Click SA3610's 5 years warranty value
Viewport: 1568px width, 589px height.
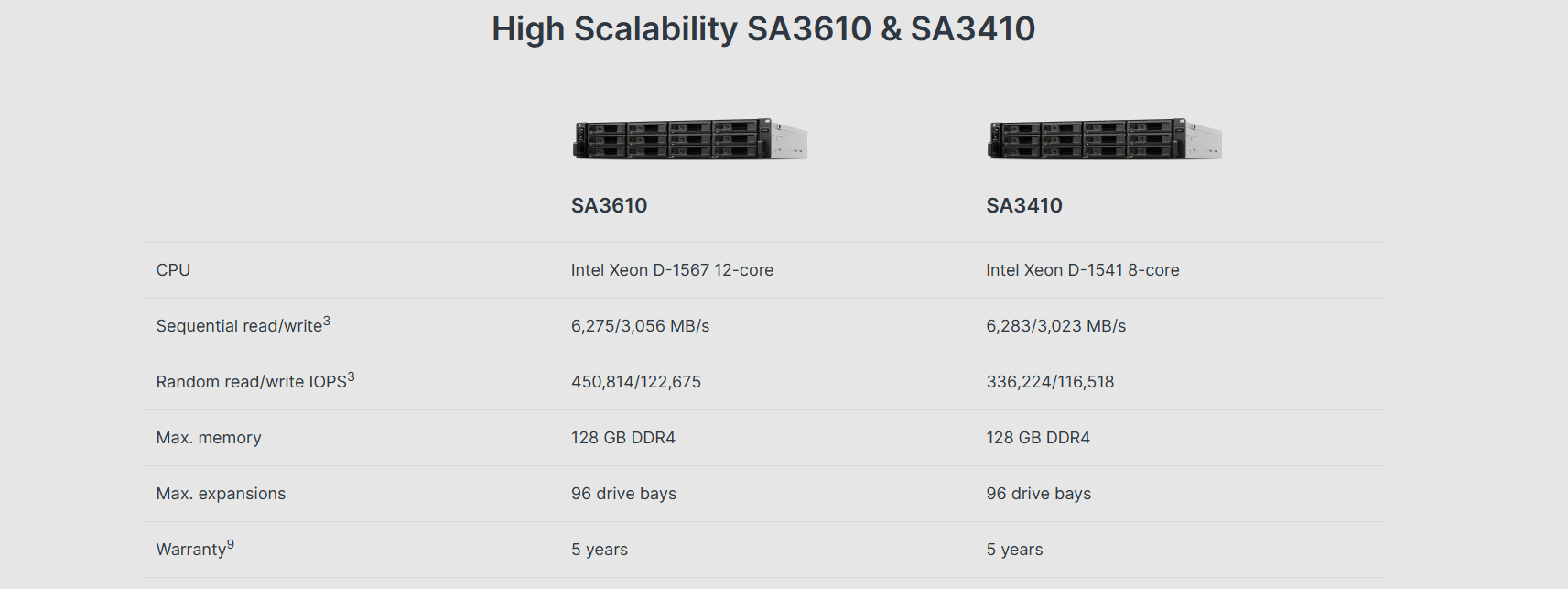[600, 550]
